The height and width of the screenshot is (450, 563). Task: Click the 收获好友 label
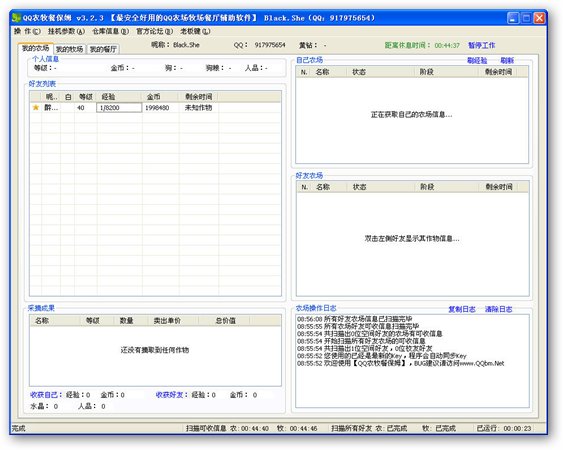pyautogui.click(x=172, y=395)
